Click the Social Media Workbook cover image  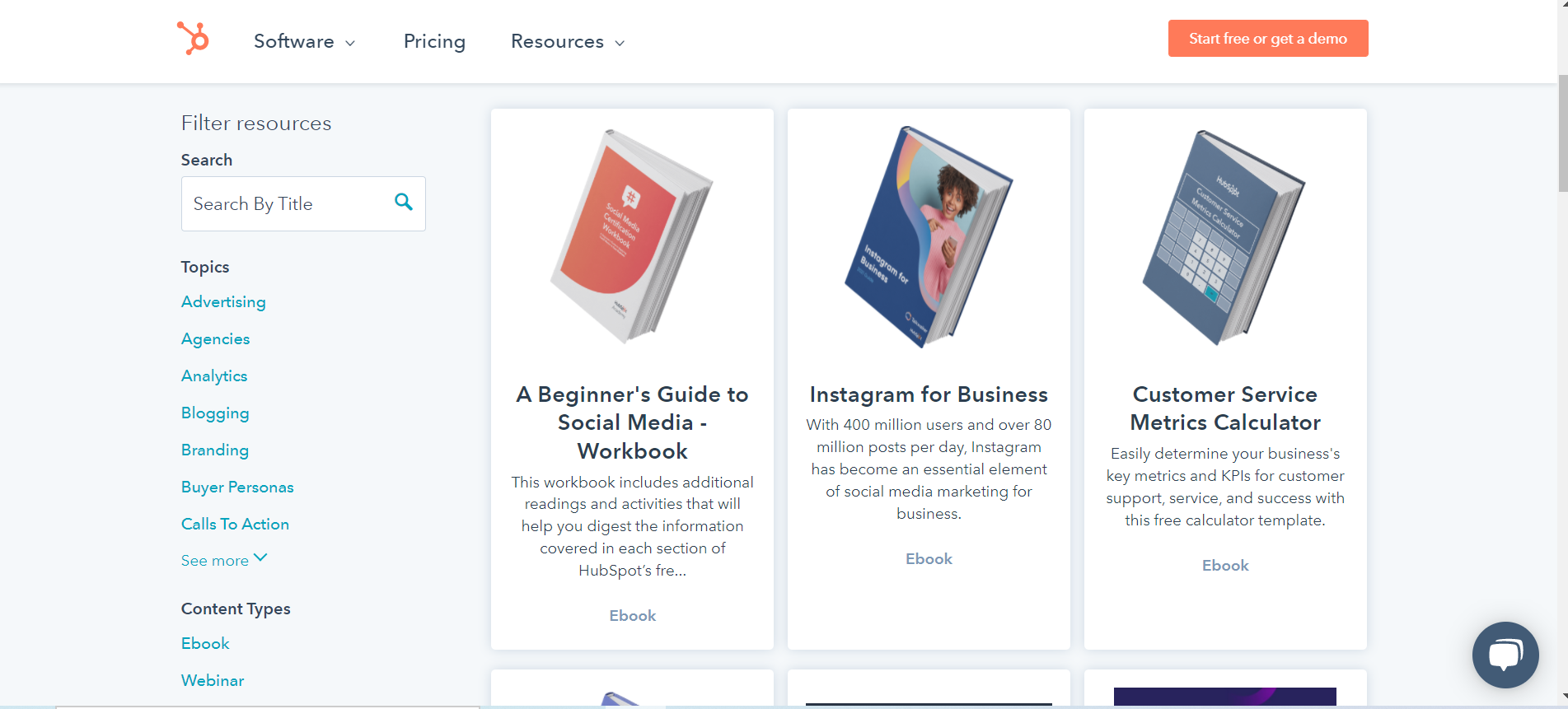tap(632, 236)
